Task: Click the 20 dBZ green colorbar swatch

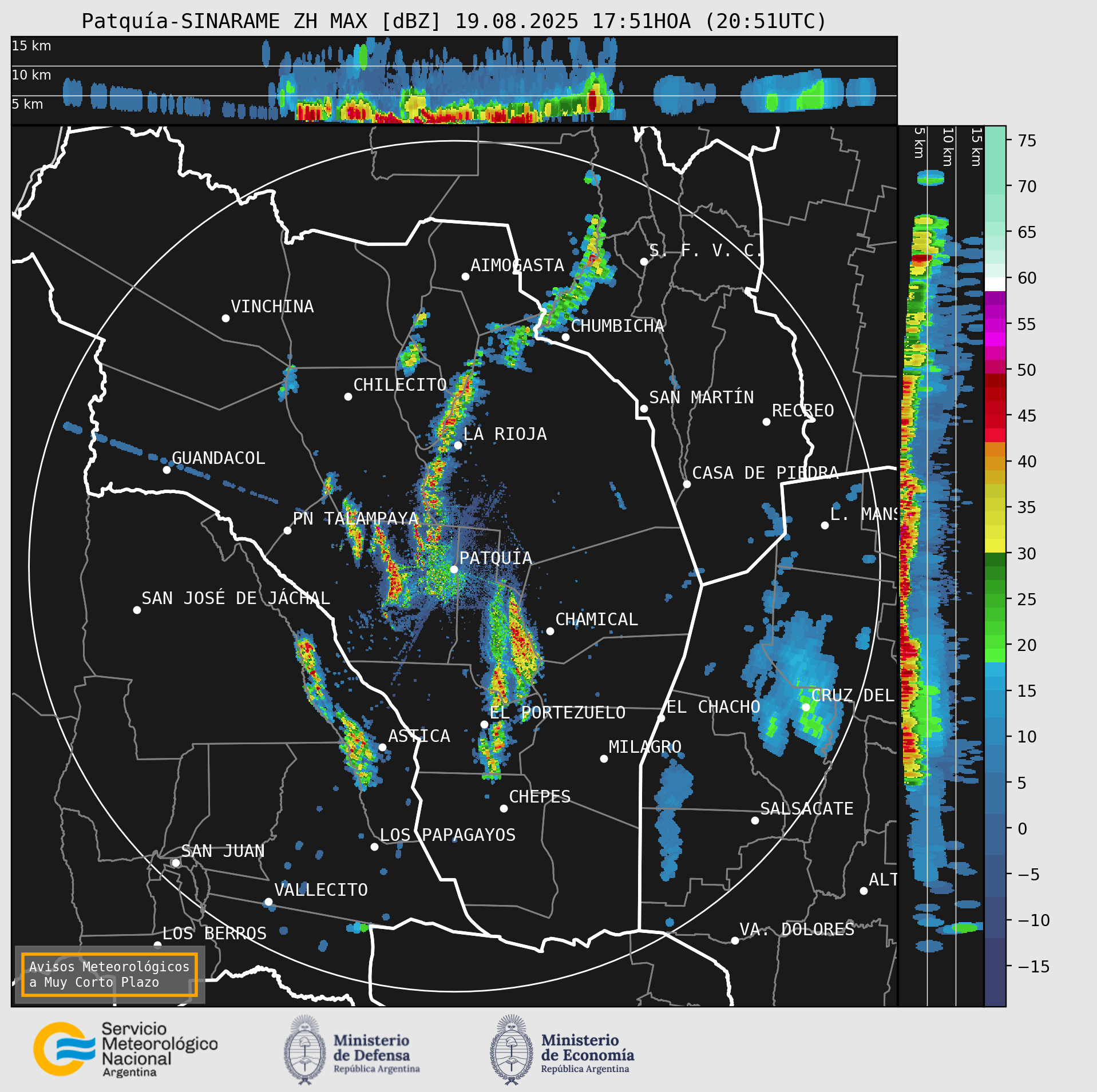Action: coord(995,649)
